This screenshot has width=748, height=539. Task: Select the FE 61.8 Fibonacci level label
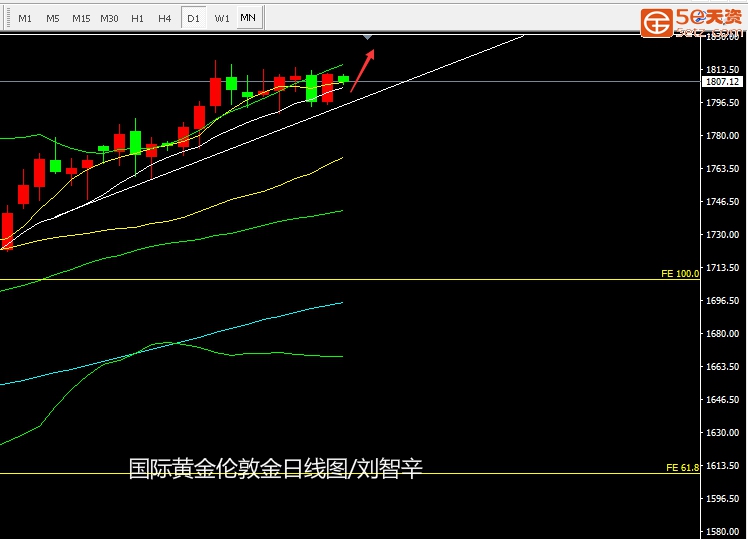coord(682,467)
